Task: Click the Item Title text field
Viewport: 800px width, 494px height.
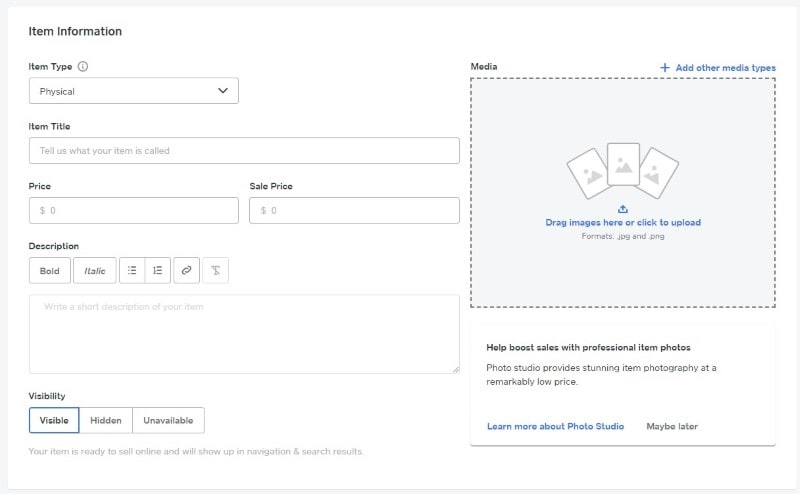Action: (x=244, y=151)
